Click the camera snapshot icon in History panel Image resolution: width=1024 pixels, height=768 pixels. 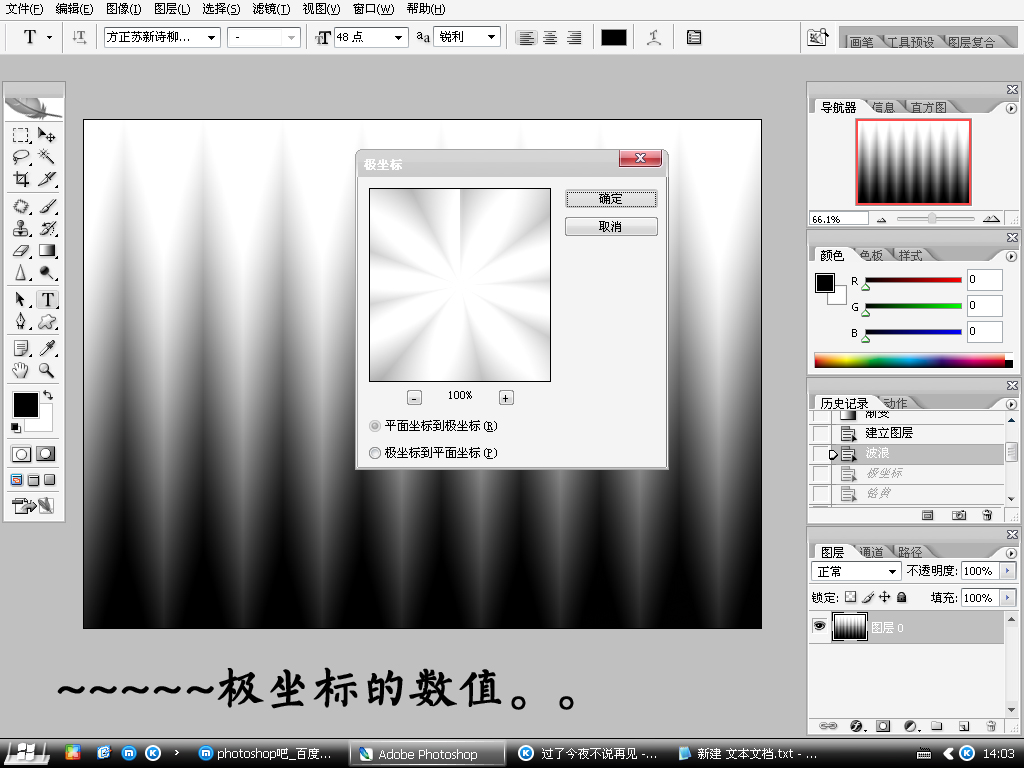(959, 515)
